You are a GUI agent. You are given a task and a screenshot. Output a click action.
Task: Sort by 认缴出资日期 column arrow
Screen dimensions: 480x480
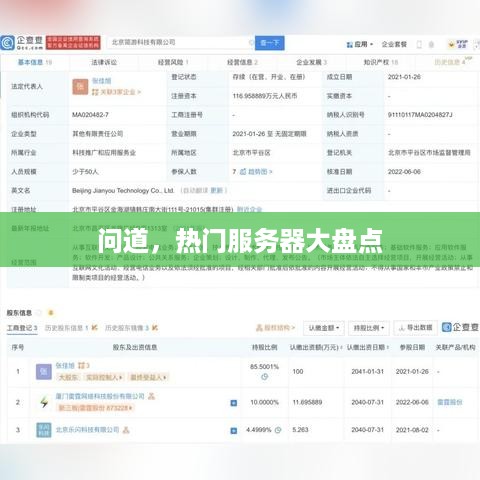388,347
